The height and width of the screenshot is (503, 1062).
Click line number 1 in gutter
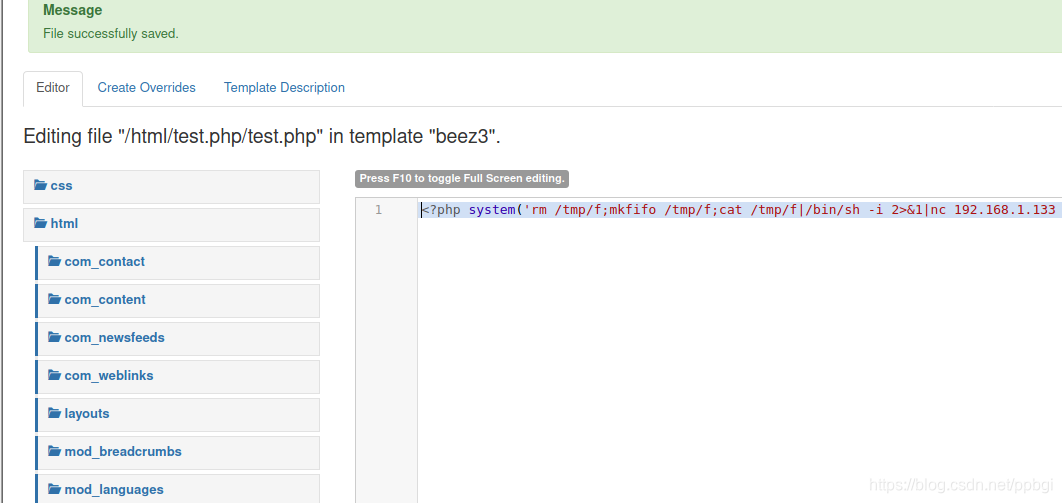pyautogui.click(x=379, y=210)
